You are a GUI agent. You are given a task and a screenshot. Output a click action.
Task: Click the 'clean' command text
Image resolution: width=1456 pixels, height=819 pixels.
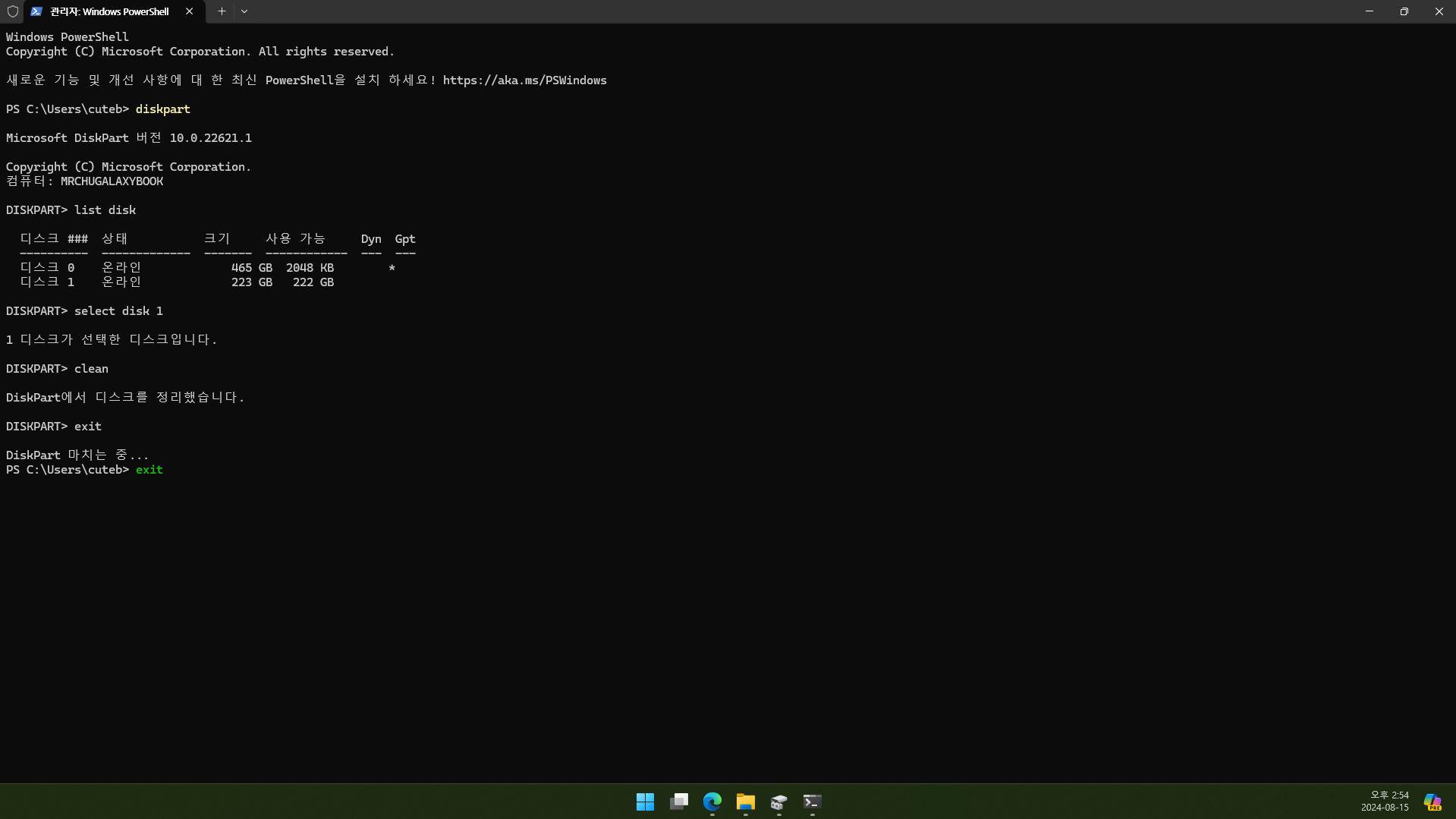pyautogui.click(x=91, y=369)
